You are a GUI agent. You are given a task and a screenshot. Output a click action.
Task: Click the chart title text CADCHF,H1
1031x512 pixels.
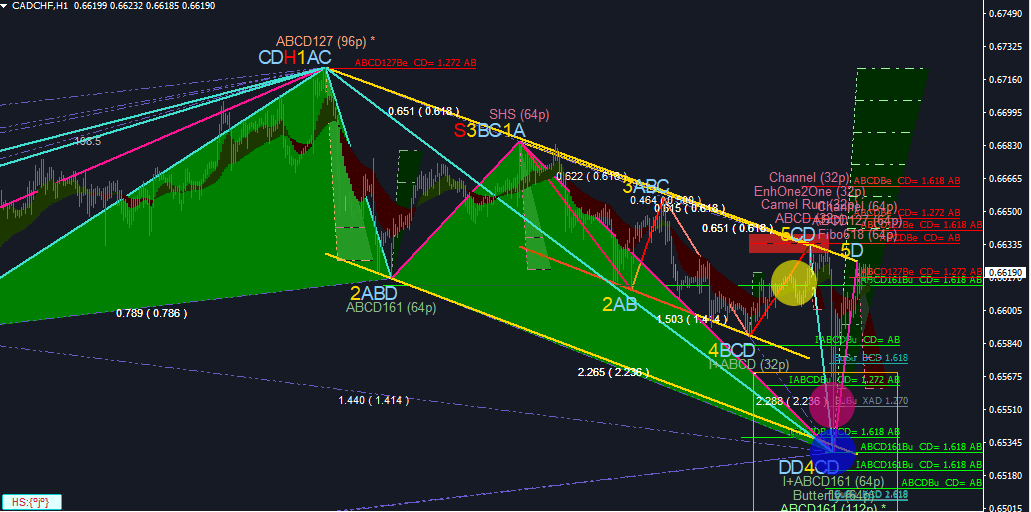(40, 5)
